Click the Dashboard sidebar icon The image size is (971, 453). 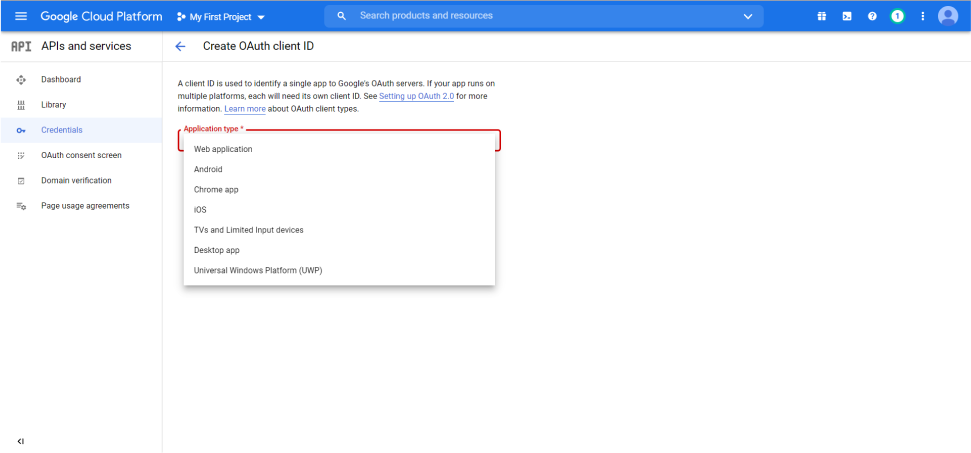(x=21, y=80)
